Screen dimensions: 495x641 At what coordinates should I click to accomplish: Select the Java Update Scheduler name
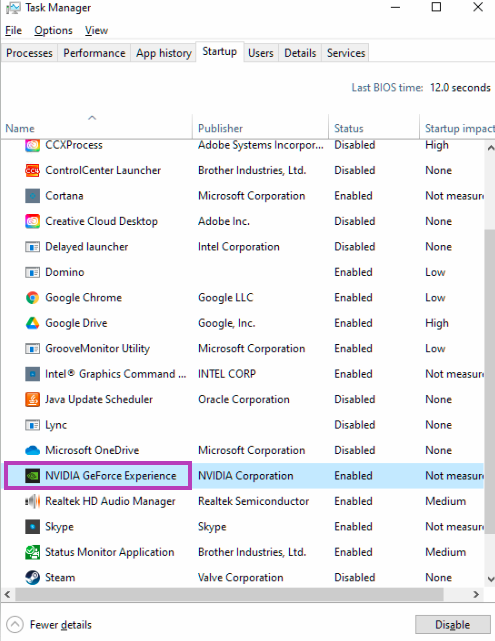[99, 399]
